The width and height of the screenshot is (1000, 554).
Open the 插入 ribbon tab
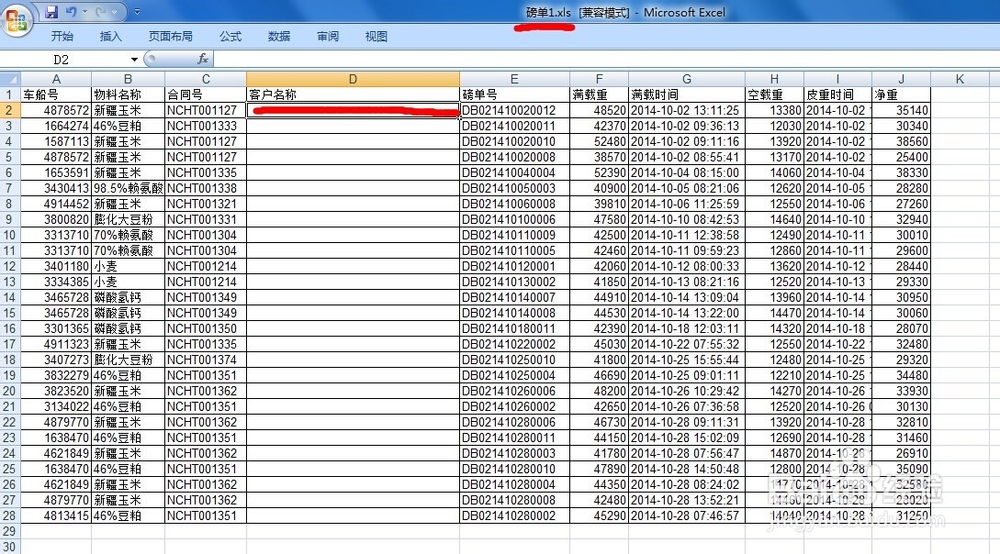(110, 36)
